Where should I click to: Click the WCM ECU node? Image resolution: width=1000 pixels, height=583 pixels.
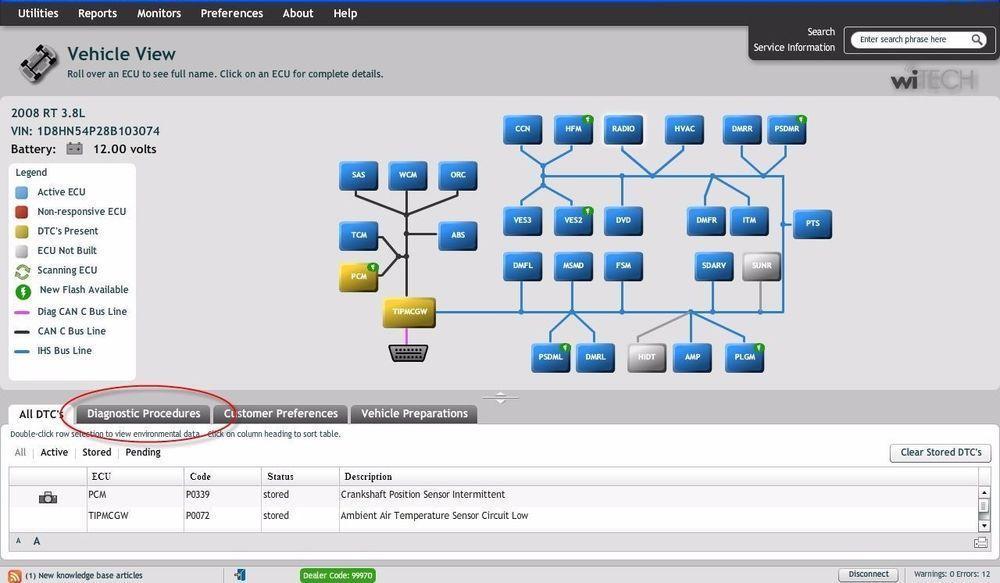(408, 175)
